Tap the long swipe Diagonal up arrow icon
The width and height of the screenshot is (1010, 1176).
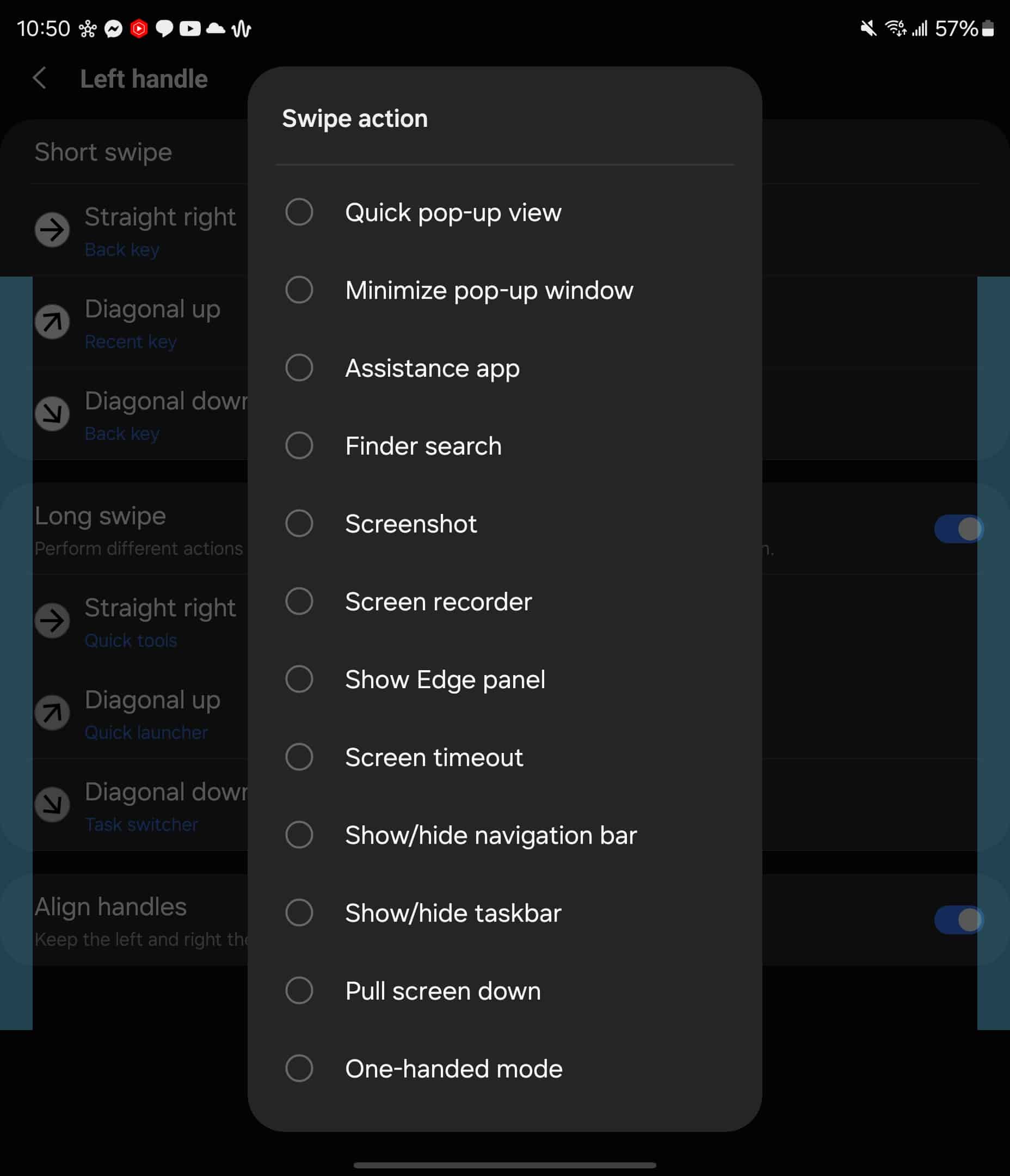pyautogui.click(x=52, y=712)
